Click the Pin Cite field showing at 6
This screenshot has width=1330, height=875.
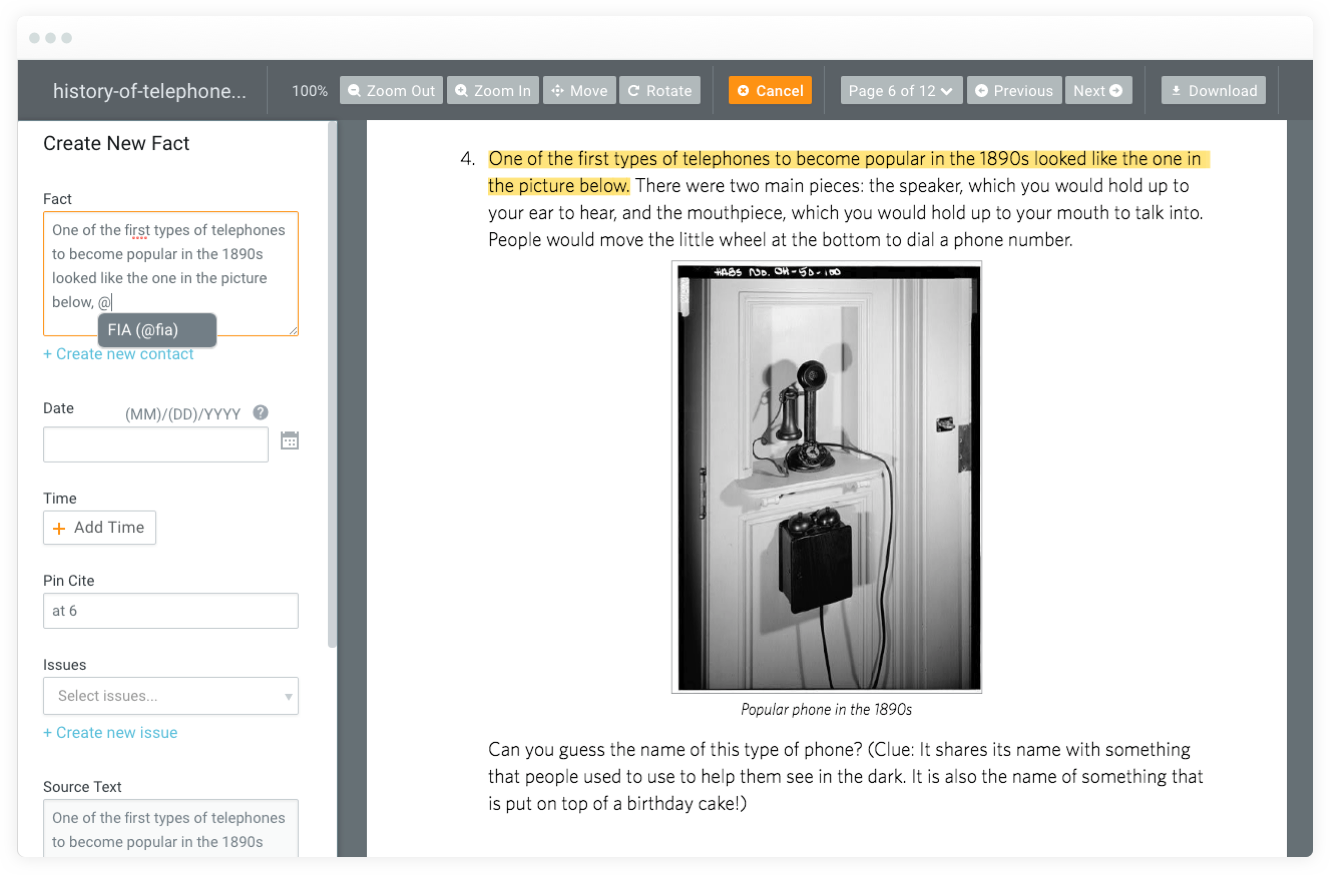pos(170,610)
